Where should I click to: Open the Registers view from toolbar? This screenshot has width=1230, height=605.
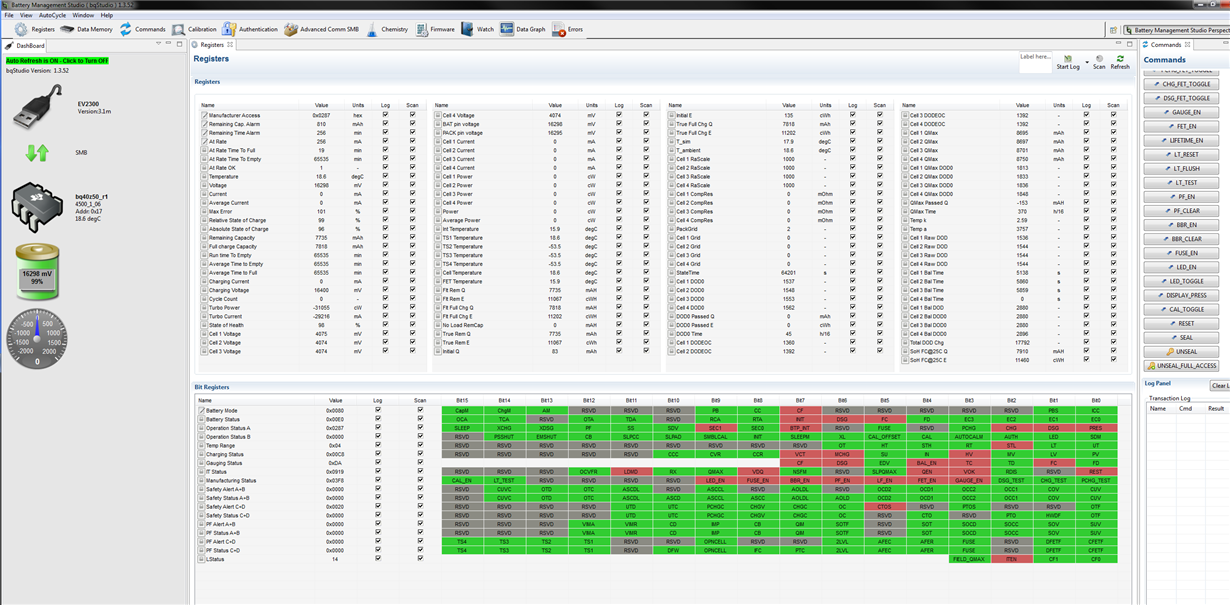tap(34, 29)
